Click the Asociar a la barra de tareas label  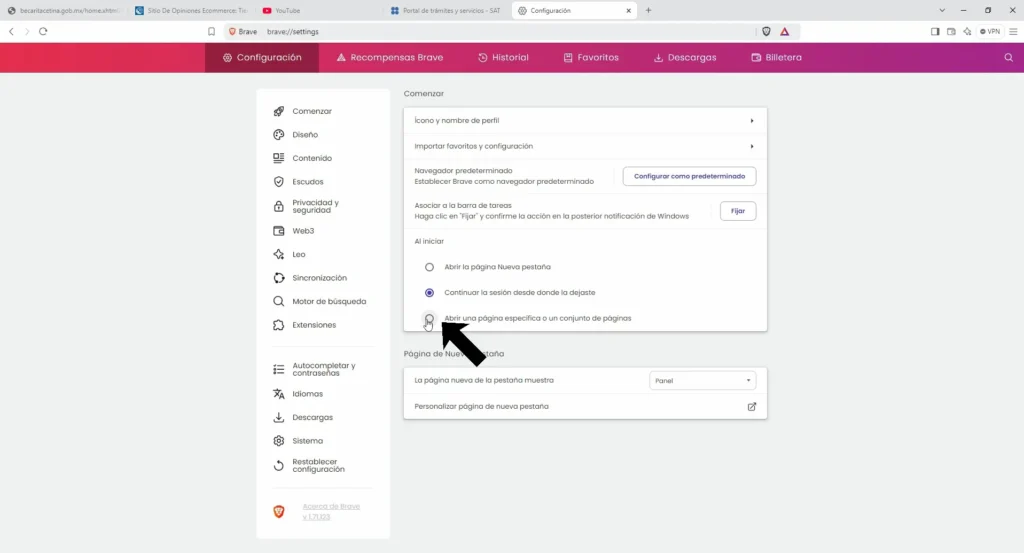463,205
